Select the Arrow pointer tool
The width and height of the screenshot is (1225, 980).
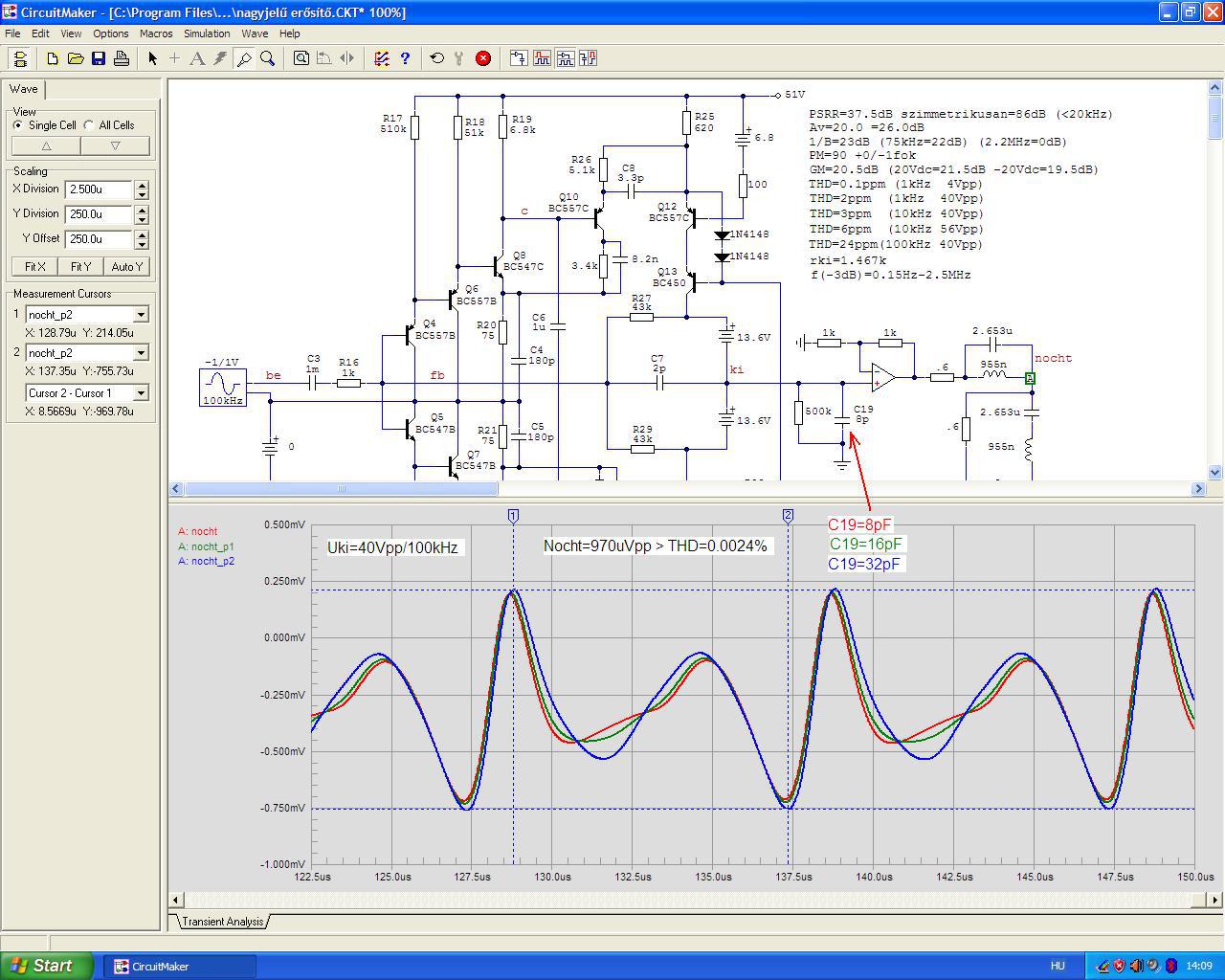click(152, 58)
